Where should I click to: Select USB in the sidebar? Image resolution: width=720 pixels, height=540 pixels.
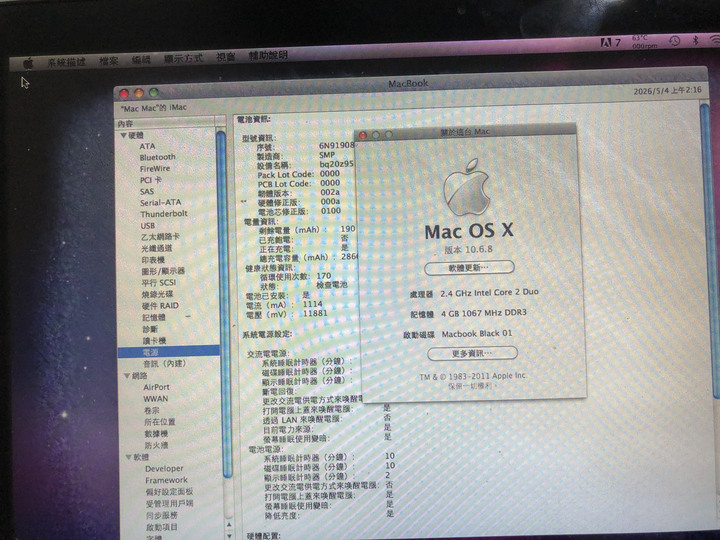(148, 225)
